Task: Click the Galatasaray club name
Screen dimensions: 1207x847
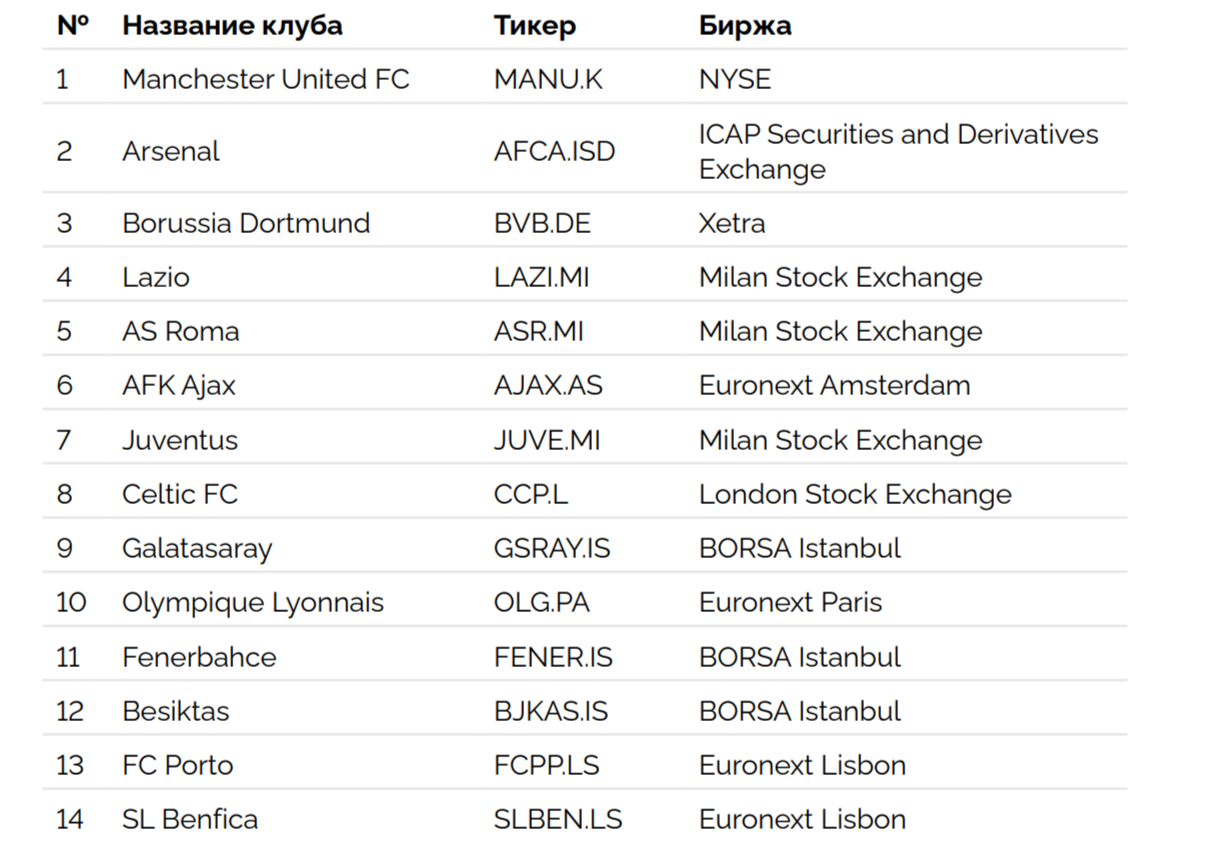Action: 197,548
